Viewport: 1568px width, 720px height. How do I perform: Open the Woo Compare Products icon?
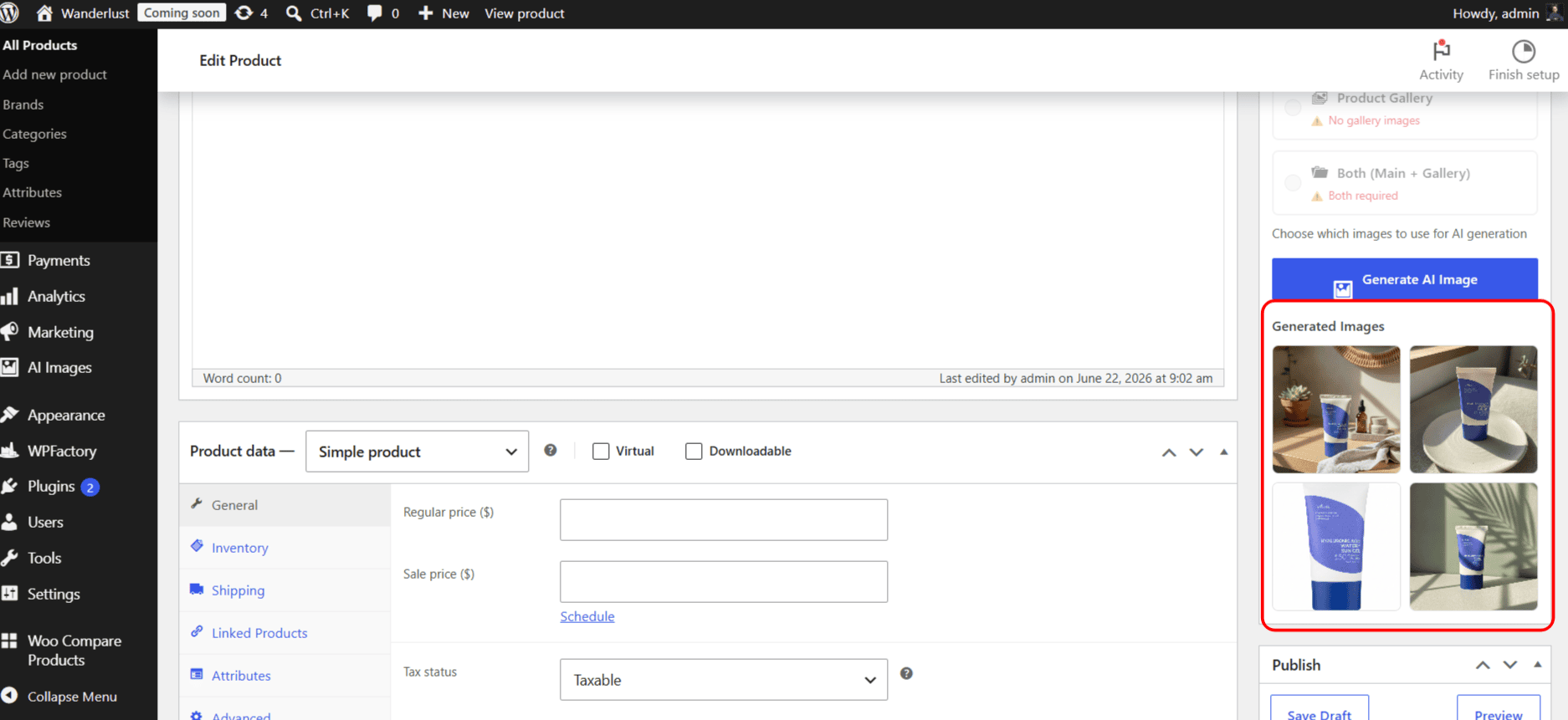pos(10,641)
